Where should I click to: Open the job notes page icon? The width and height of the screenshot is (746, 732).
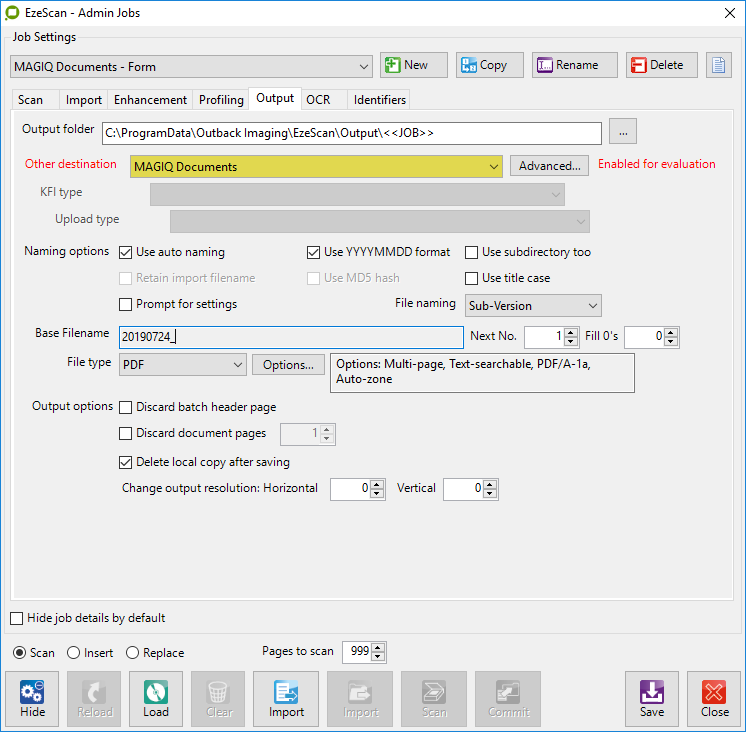[718, 65]
